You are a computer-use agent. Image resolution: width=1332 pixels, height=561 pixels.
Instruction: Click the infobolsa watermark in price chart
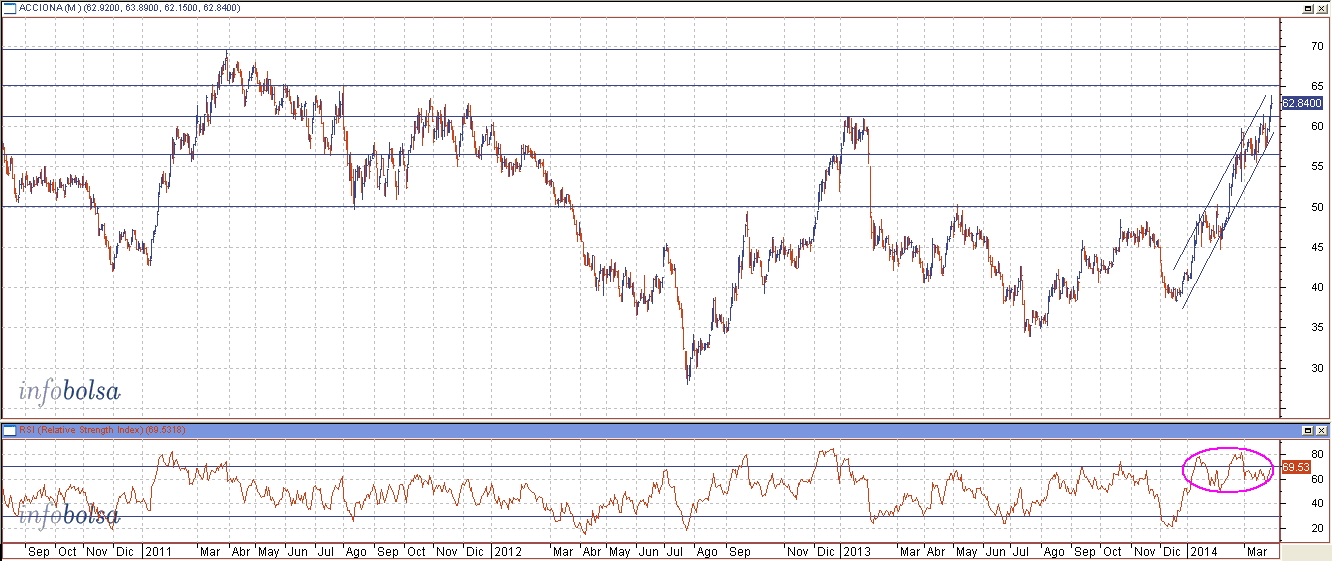[68, 392]
